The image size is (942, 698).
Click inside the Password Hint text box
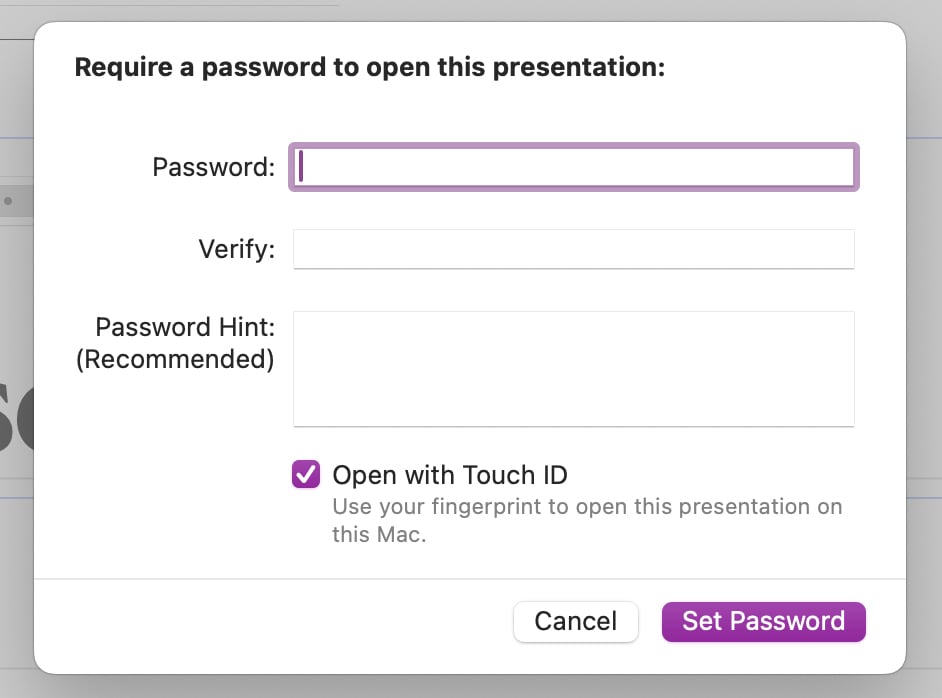pyautogui.click(x=574, y=368)
